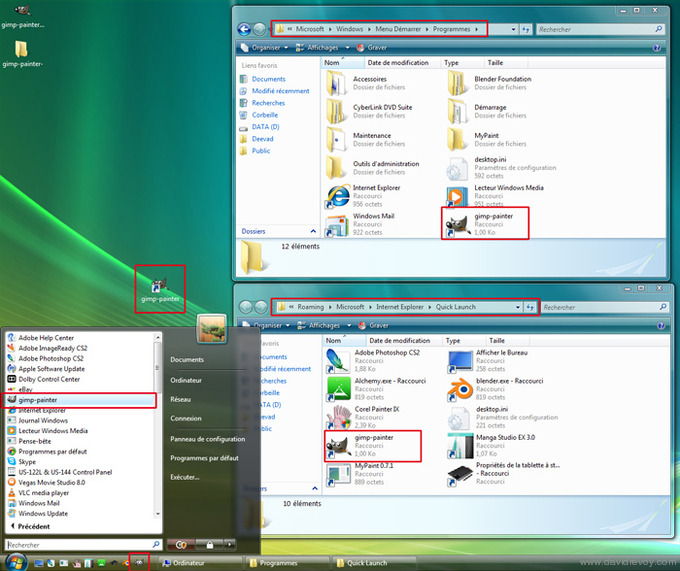The width and height of the screenshot is (680, 571).
Task: Open the shutdown options arrow in Start menu
Action: (229, 545)
